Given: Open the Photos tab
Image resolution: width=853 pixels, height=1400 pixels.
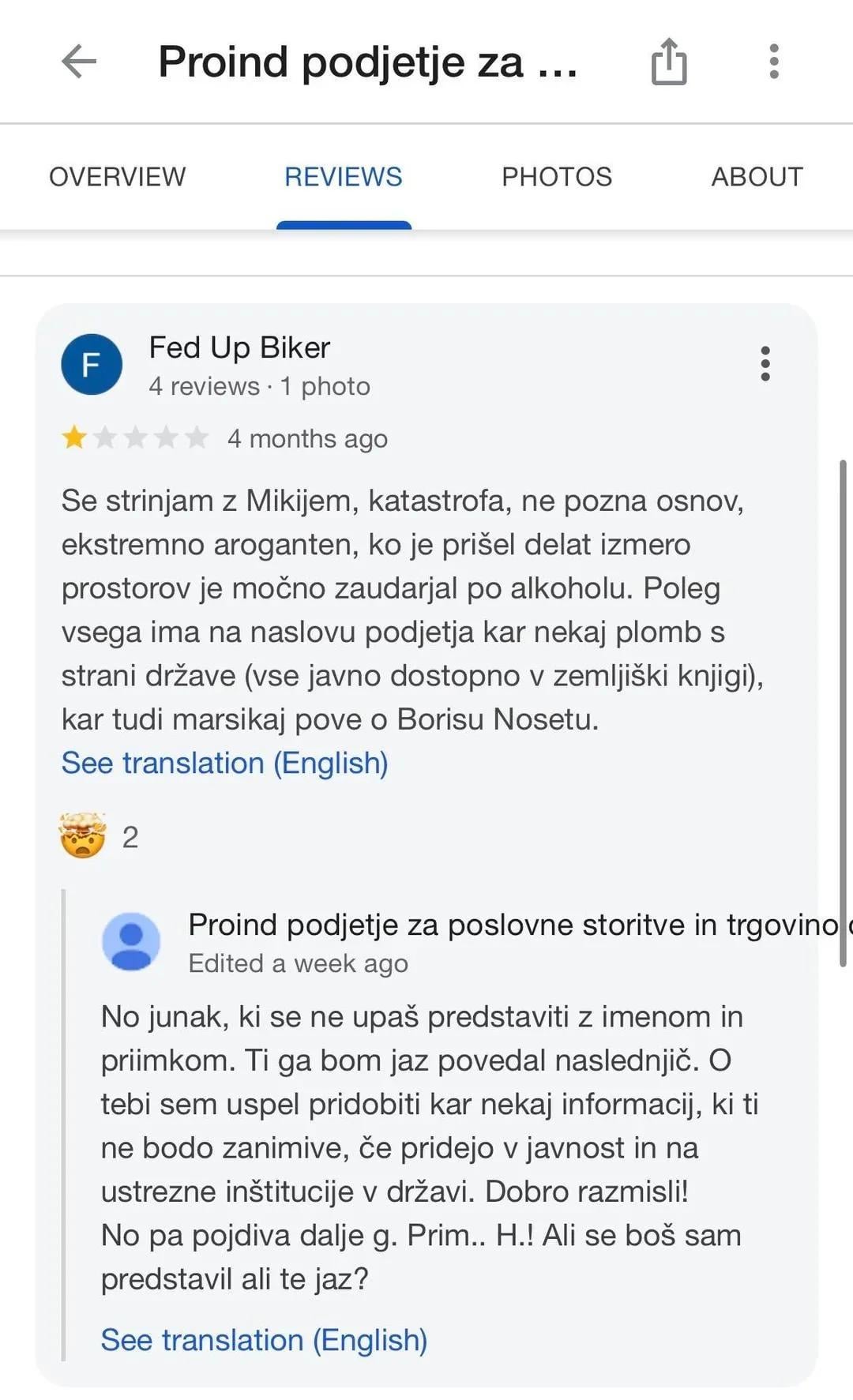Looking at the screenshot, I should tap(557, 177).
